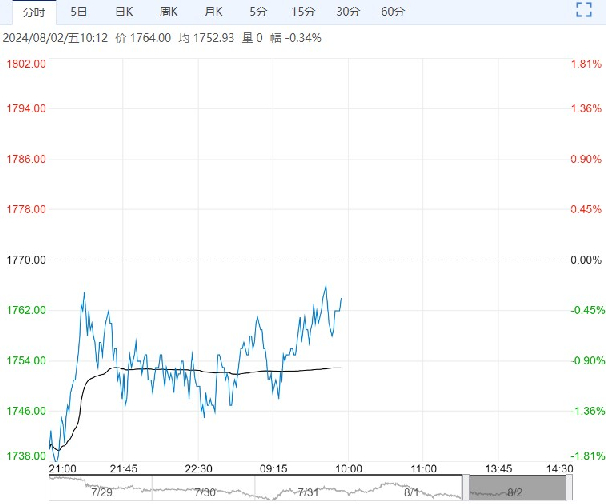
Task: Click the 7/31 date in bottom navigator
Action: [x=308, y=491]
